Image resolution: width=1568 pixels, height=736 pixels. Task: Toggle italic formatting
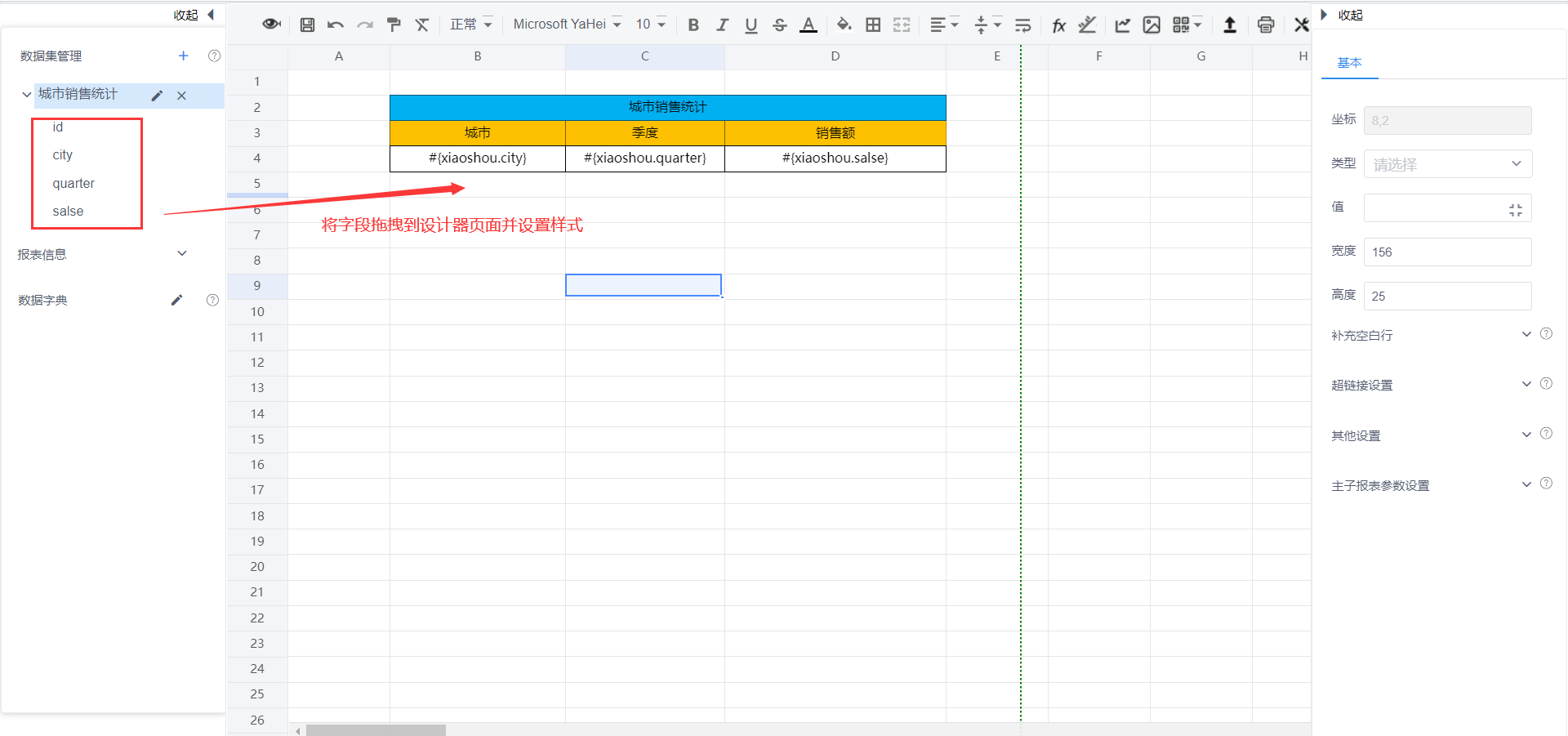pos(722,25)
